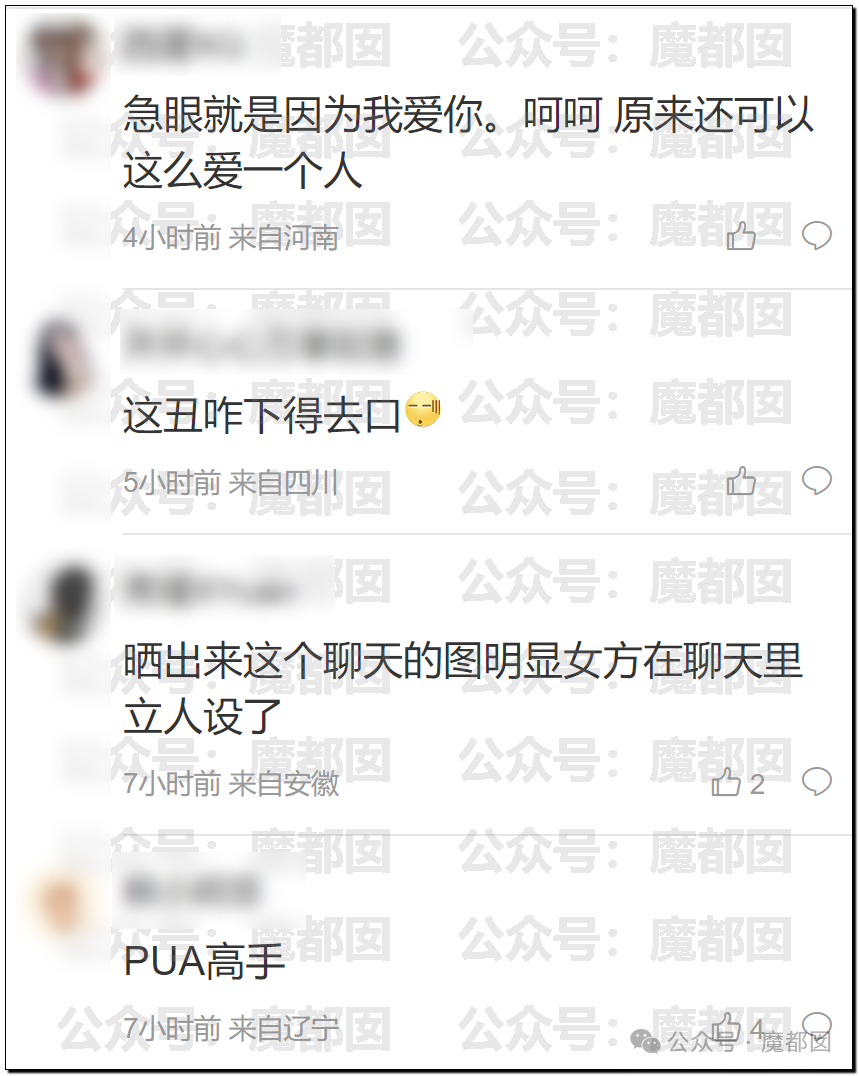The height and width of the screenshot is (1076, 859).
Task: Open avatar of 安徽 commenter
Action: [63, 604]
